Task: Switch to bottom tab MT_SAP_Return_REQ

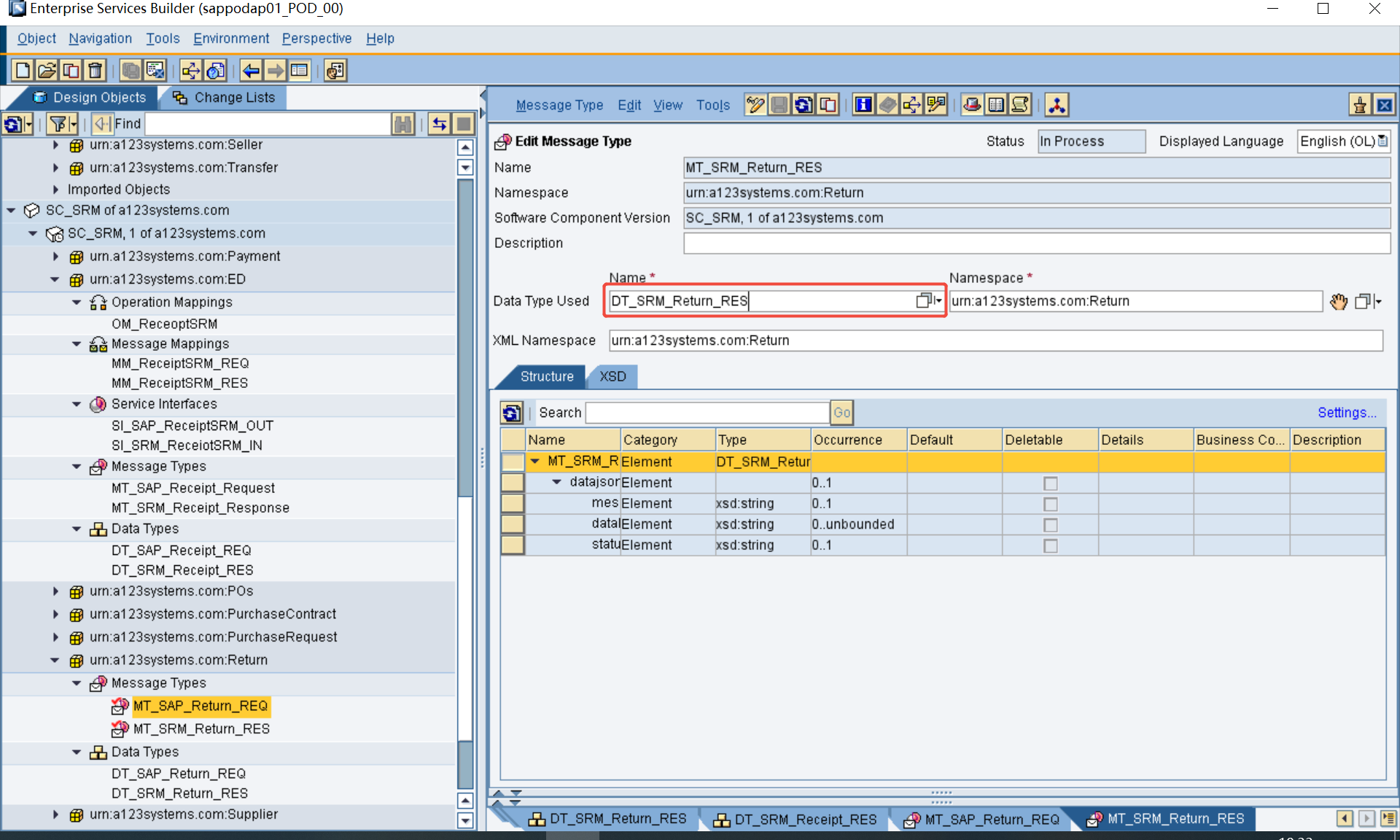Action: pyautogui.click(x=981, y=820)
